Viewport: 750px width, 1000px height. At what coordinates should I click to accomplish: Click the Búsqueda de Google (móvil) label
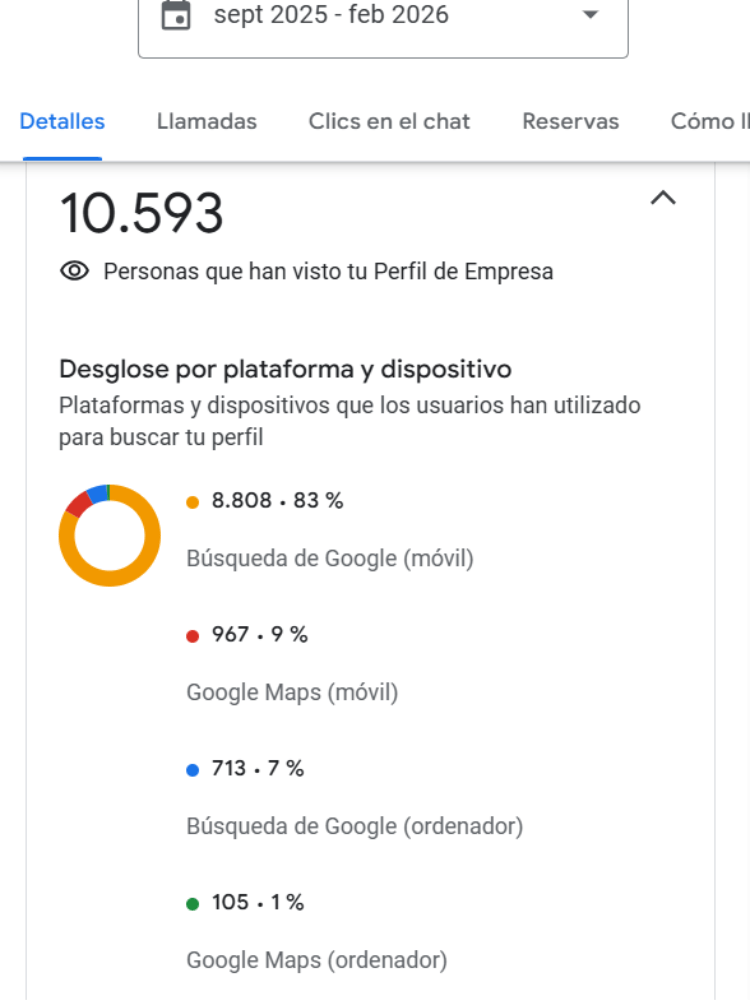[330, 558]
